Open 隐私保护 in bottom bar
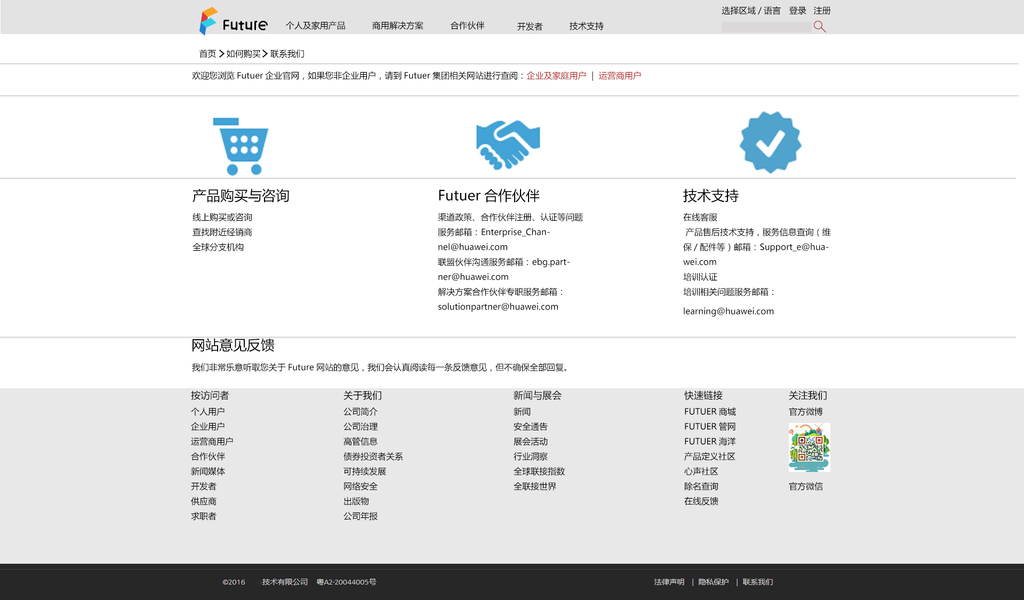1024x600 pixels. [x=713, y=582]
